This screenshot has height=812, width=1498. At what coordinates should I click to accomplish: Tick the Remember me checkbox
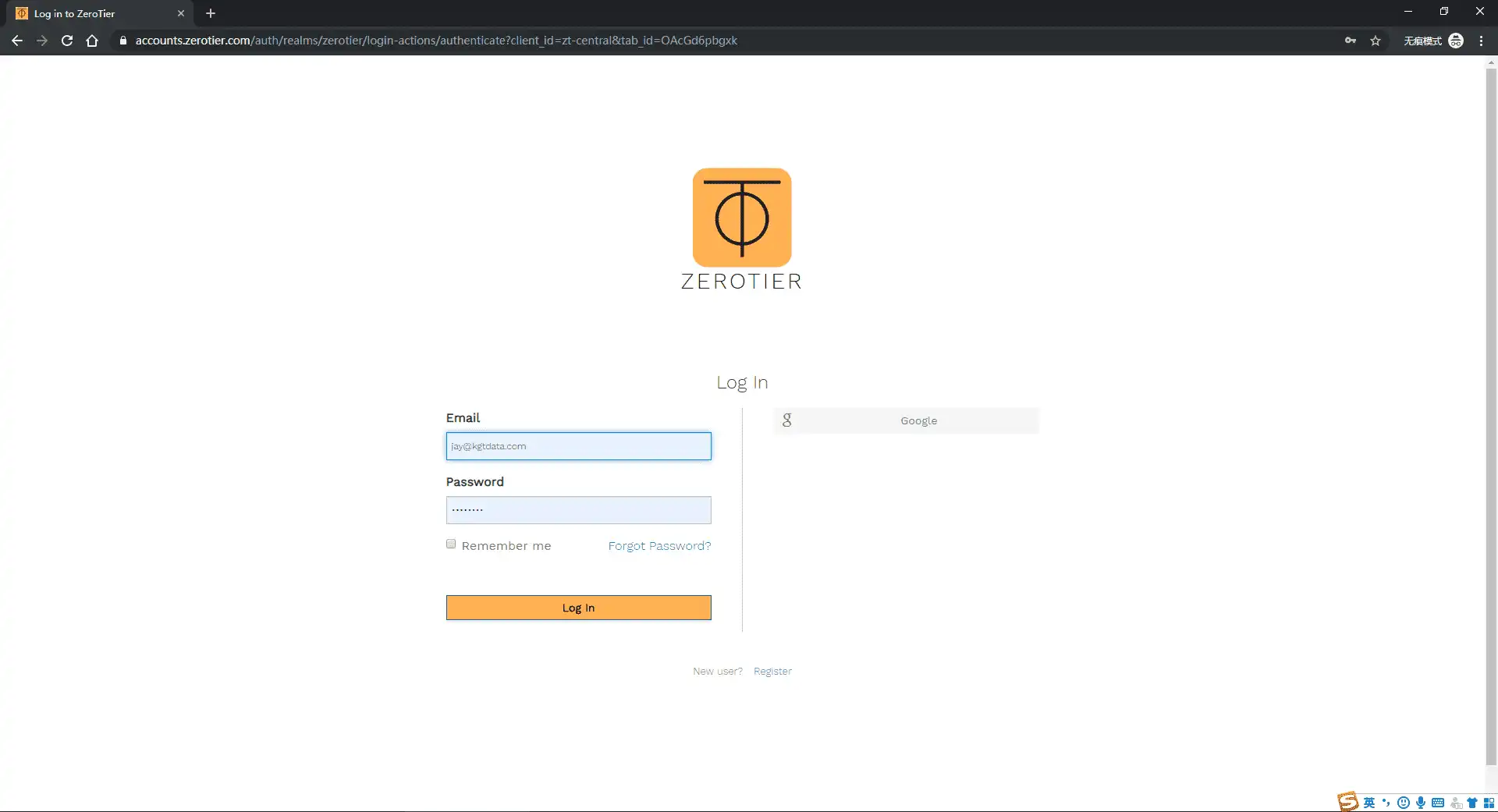coord(451,544)
